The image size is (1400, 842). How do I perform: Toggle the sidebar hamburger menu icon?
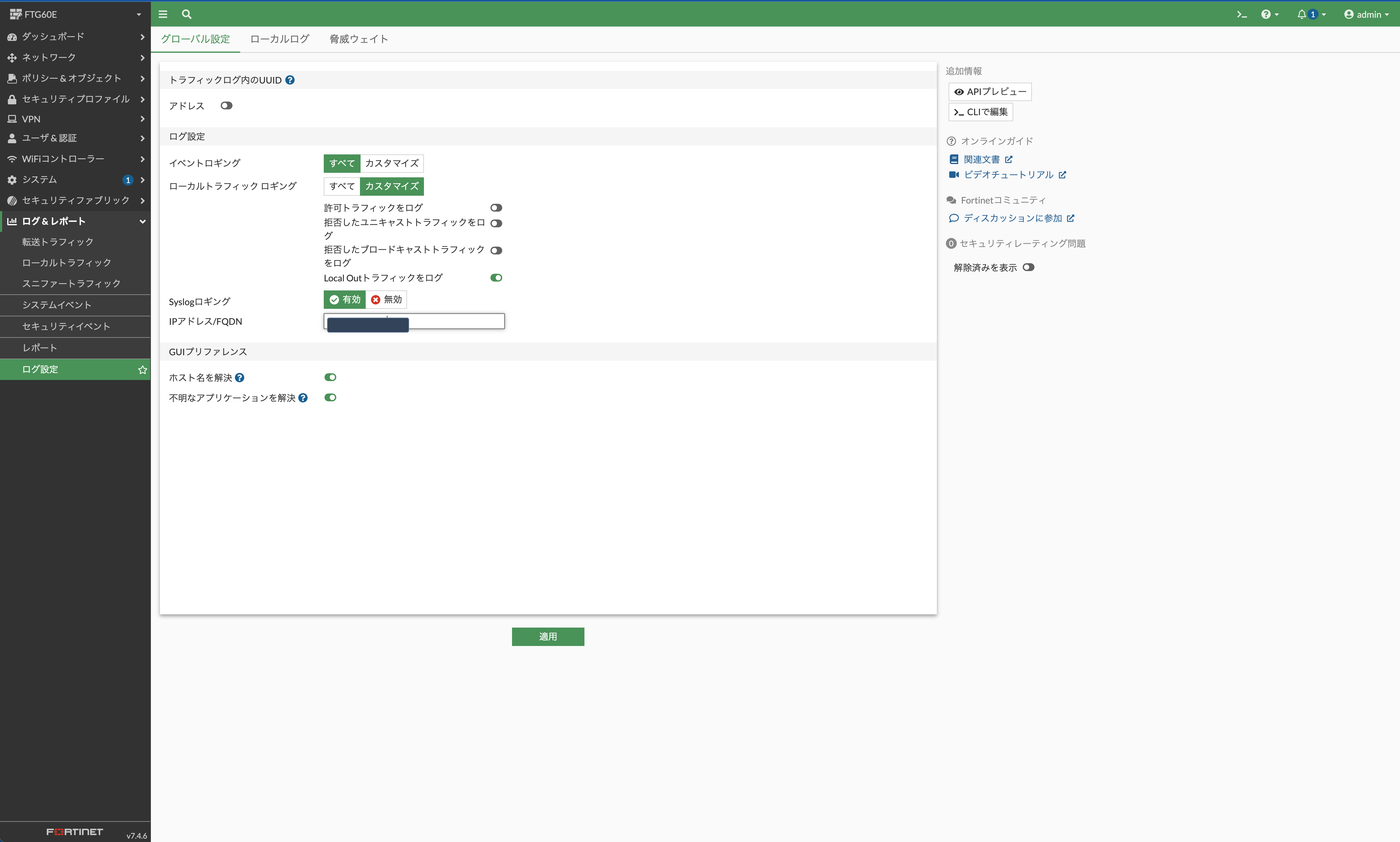pos(163,14)
